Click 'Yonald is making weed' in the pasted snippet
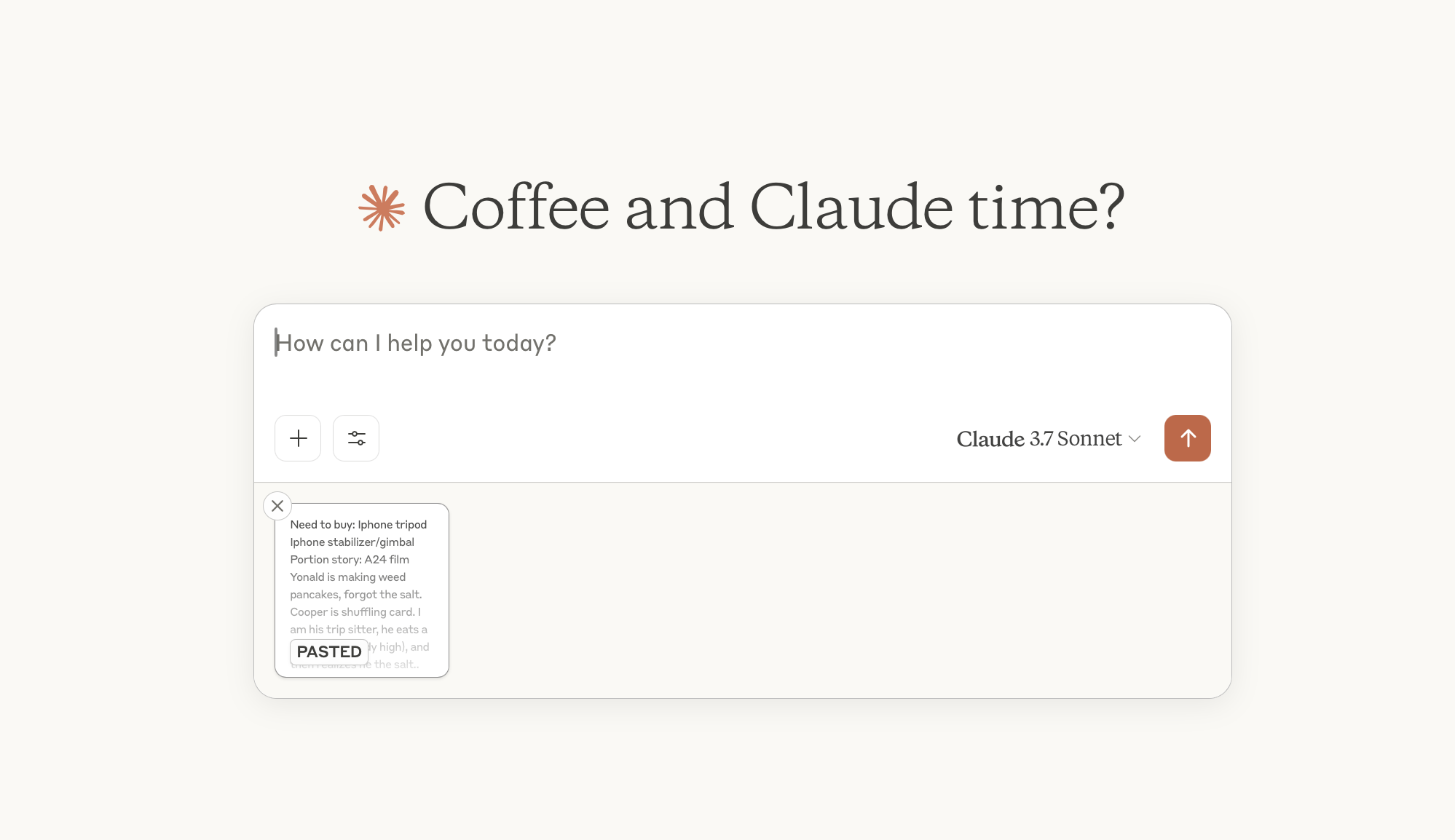The width and height of the screenshot is (1455, 840). (347, 577)
